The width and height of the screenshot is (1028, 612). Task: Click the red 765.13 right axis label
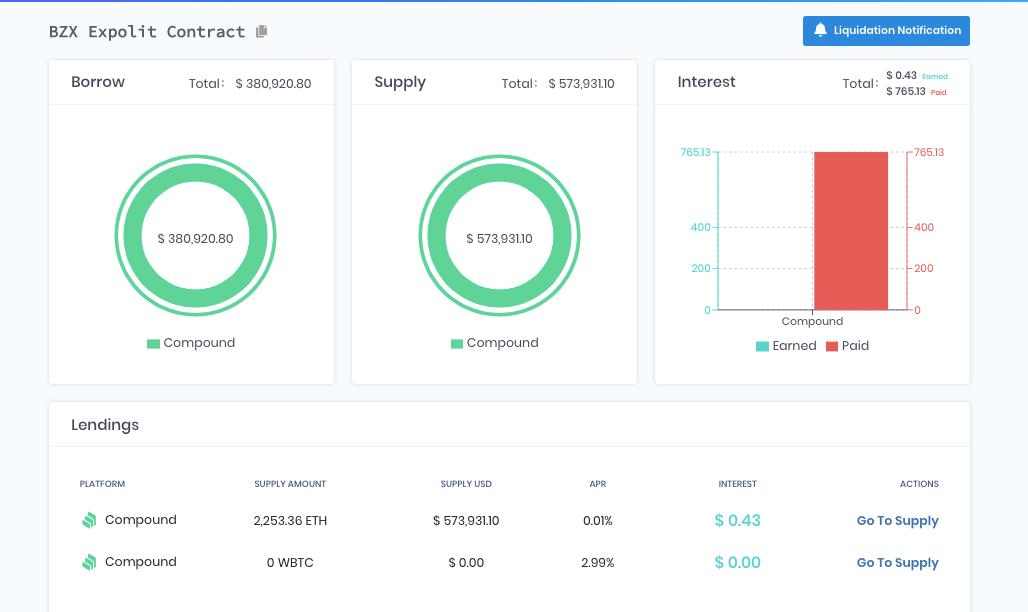[x=929, y=152]
